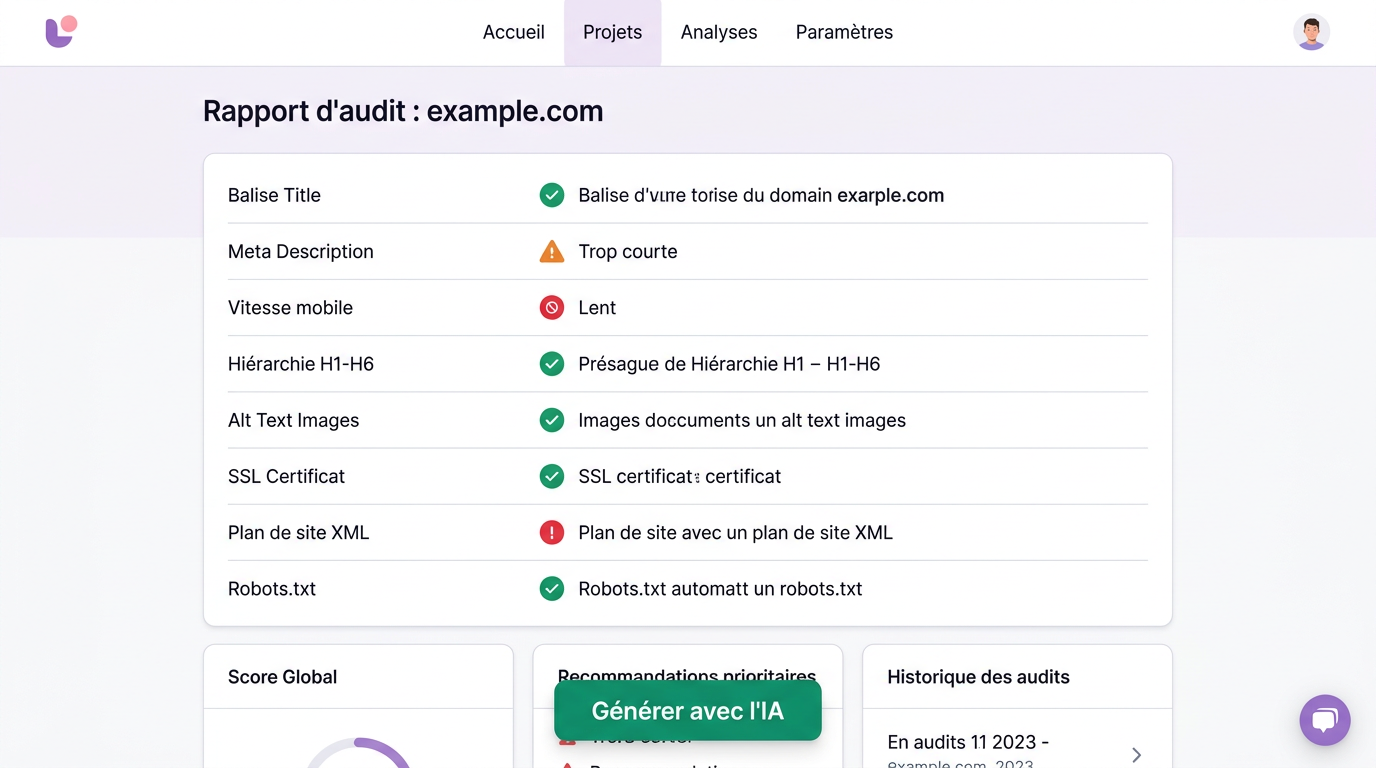
Task: Click the green check icon for SSL Certificat
Action: [x=552, y=476]
